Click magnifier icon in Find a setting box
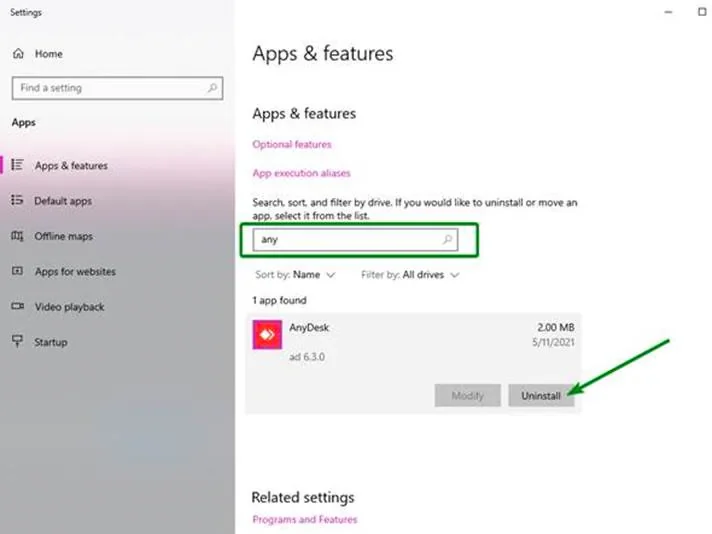 (212, 88)
